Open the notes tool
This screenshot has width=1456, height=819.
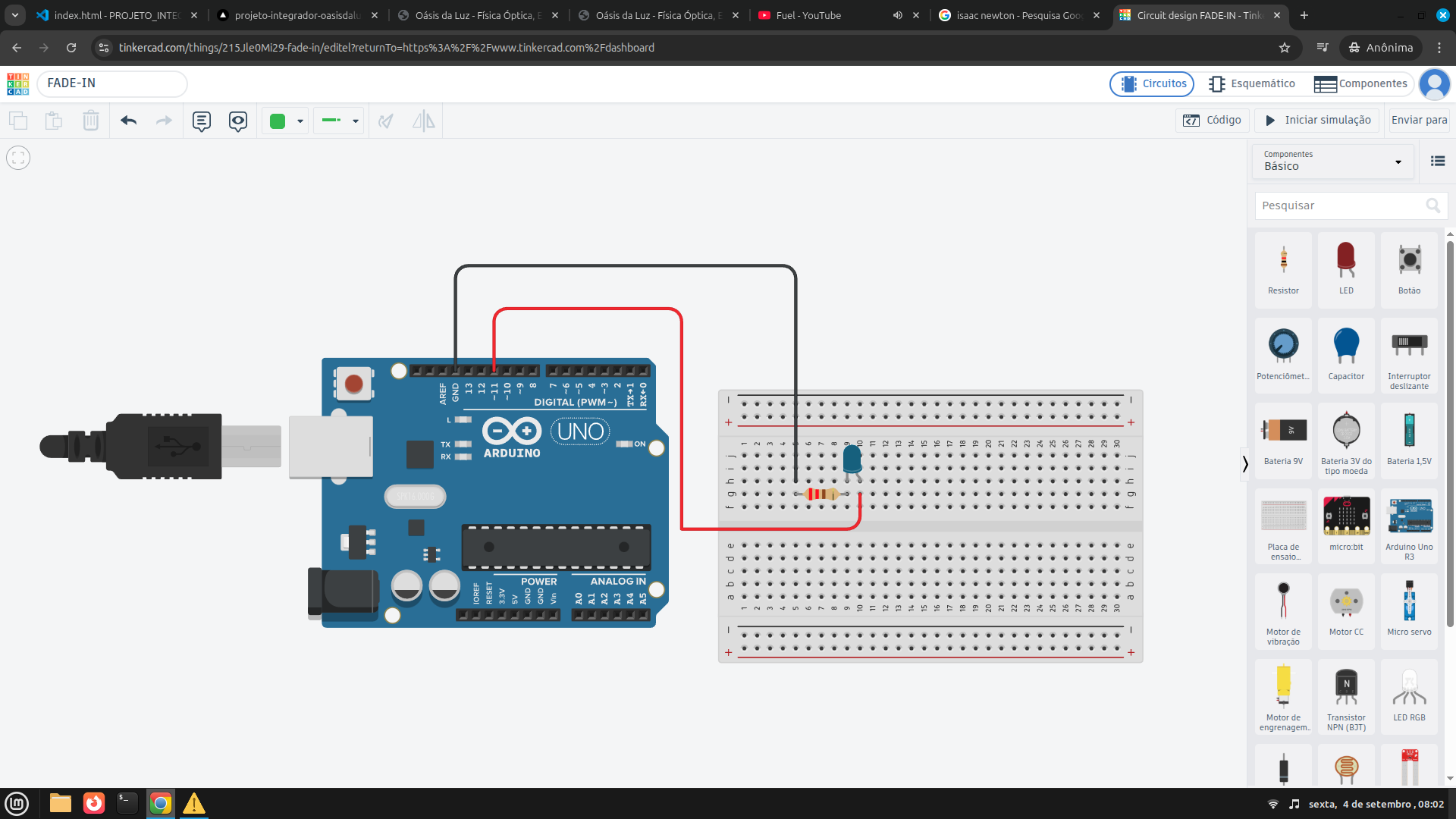202,121
